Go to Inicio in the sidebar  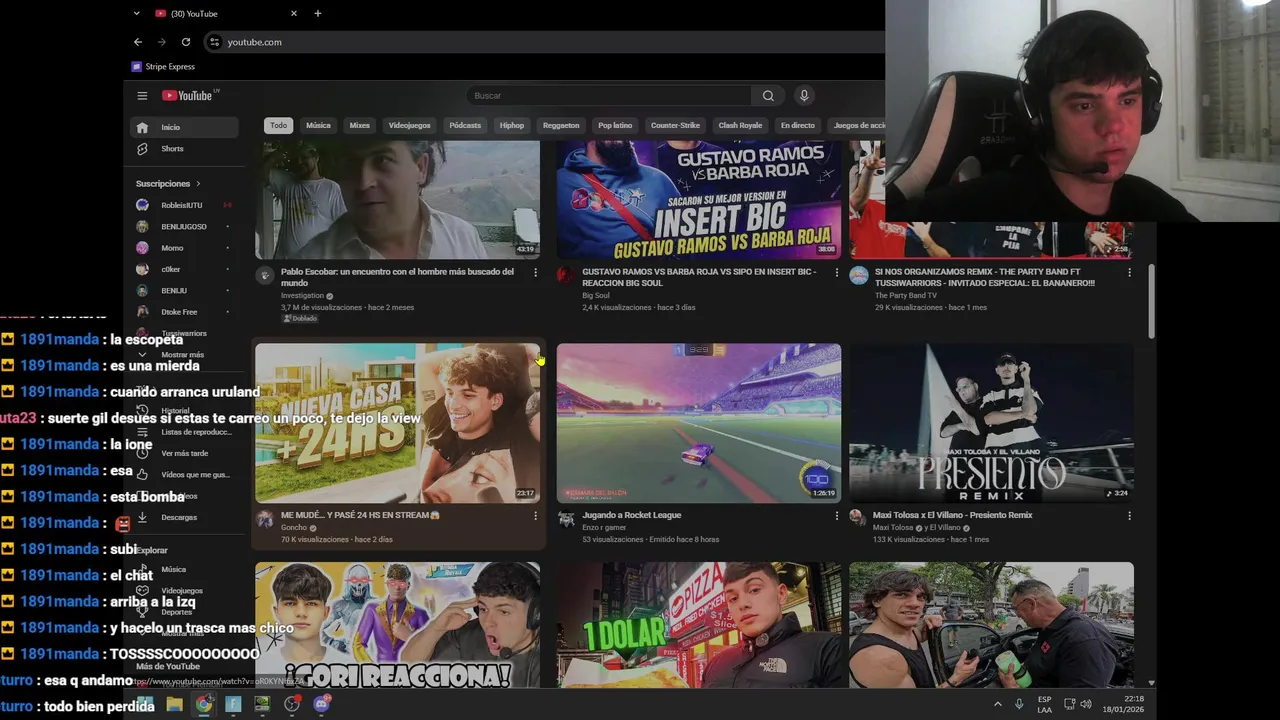[x=183, y=127]
